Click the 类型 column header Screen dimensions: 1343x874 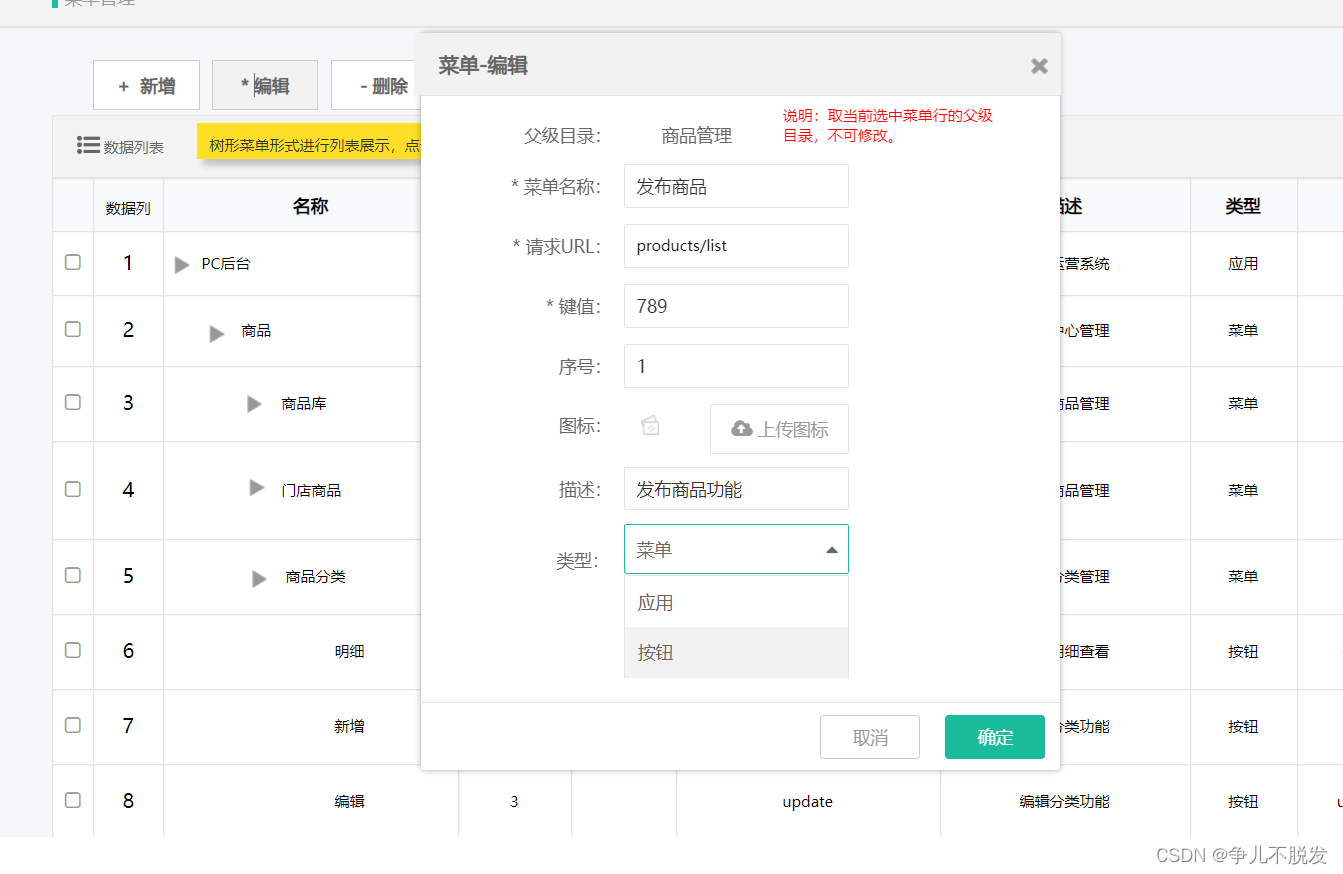pyautogui.click(x=1243, y=206)
